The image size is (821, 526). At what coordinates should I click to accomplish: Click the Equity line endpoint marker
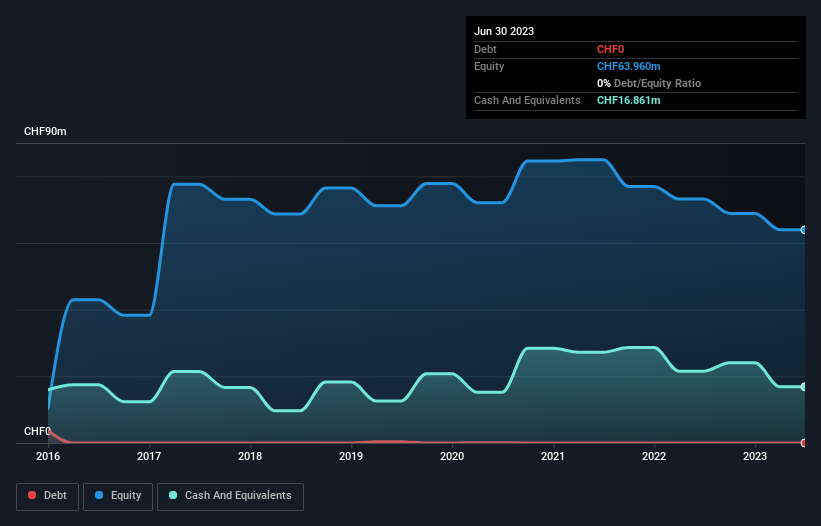click(x=804, y=230)
